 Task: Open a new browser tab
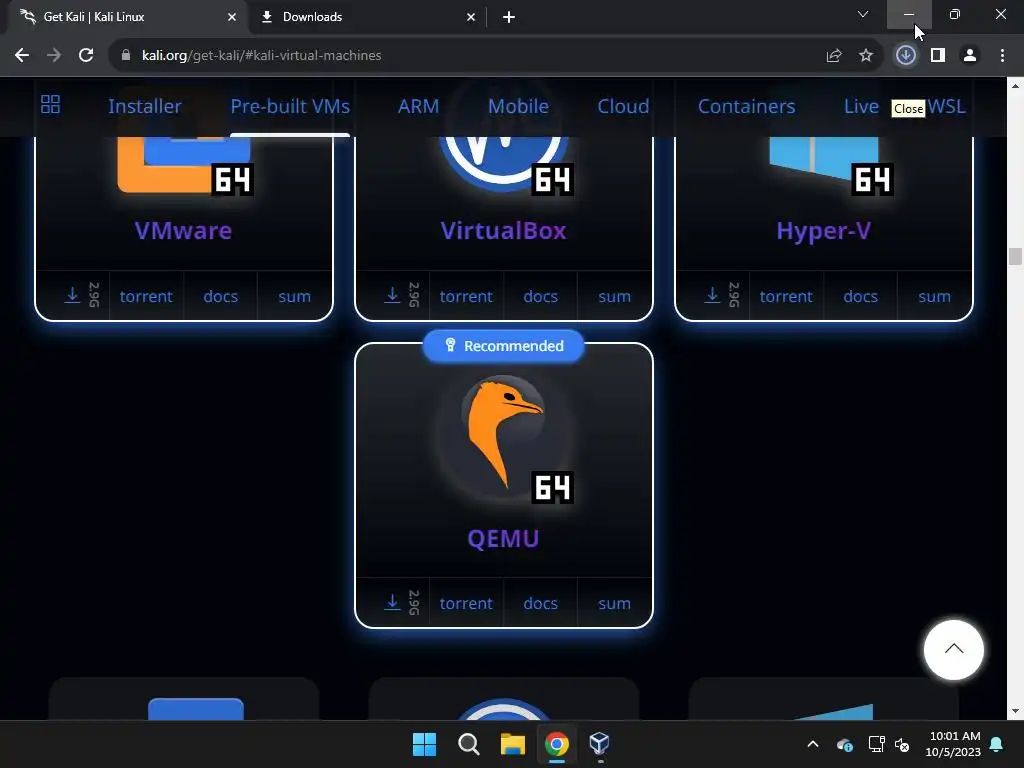point(509,17)
